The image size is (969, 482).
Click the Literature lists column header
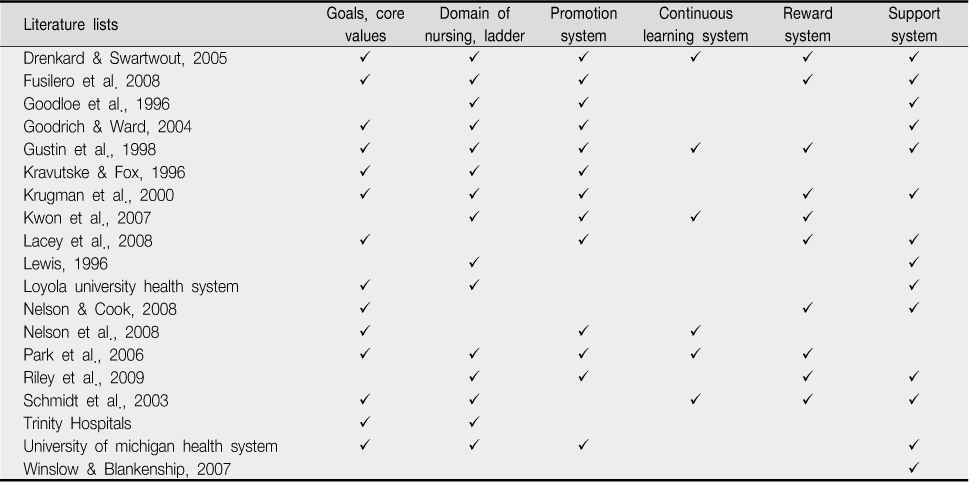(70, 25)
